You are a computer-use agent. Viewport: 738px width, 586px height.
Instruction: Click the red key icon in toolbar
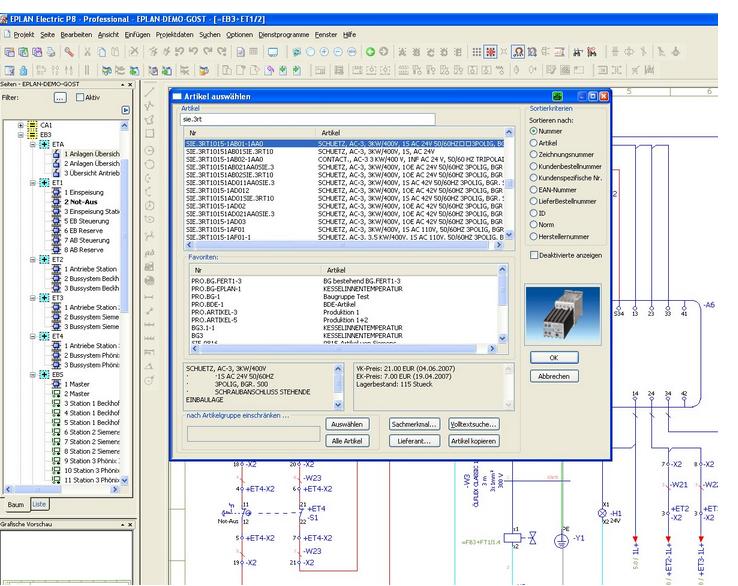click(x=69, y=52)
